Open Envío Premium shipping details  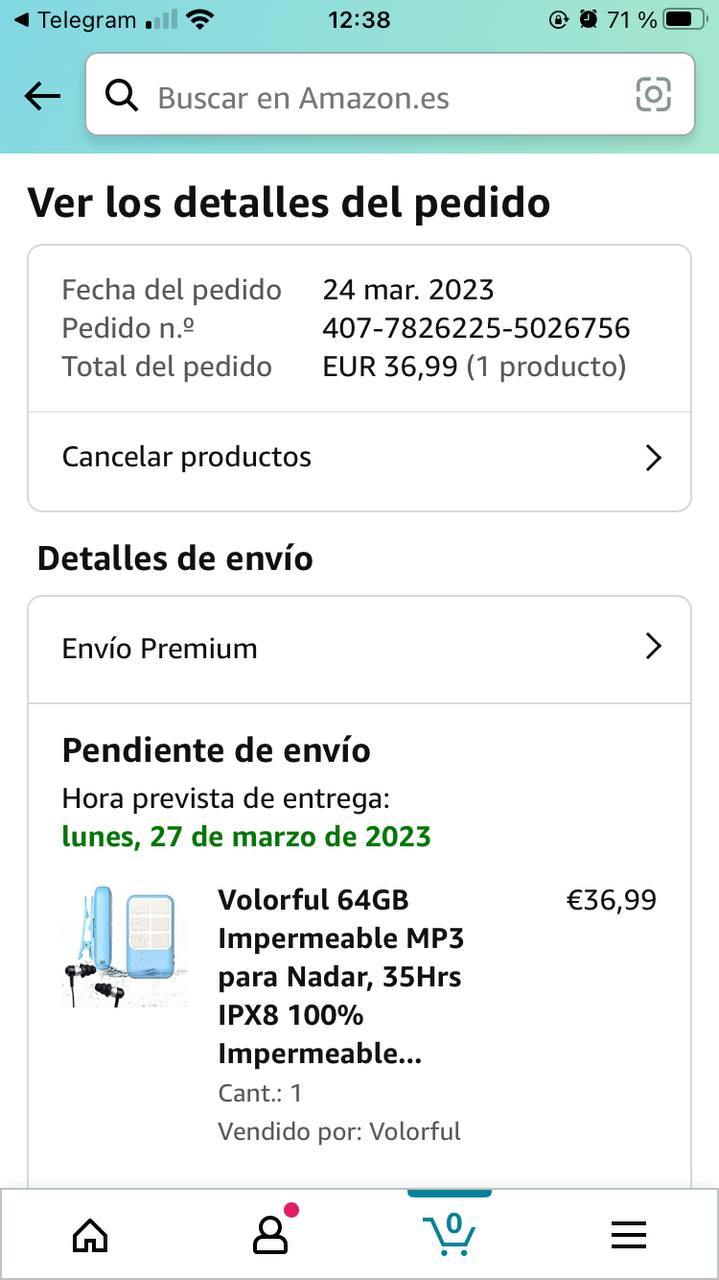coord(160,648)
